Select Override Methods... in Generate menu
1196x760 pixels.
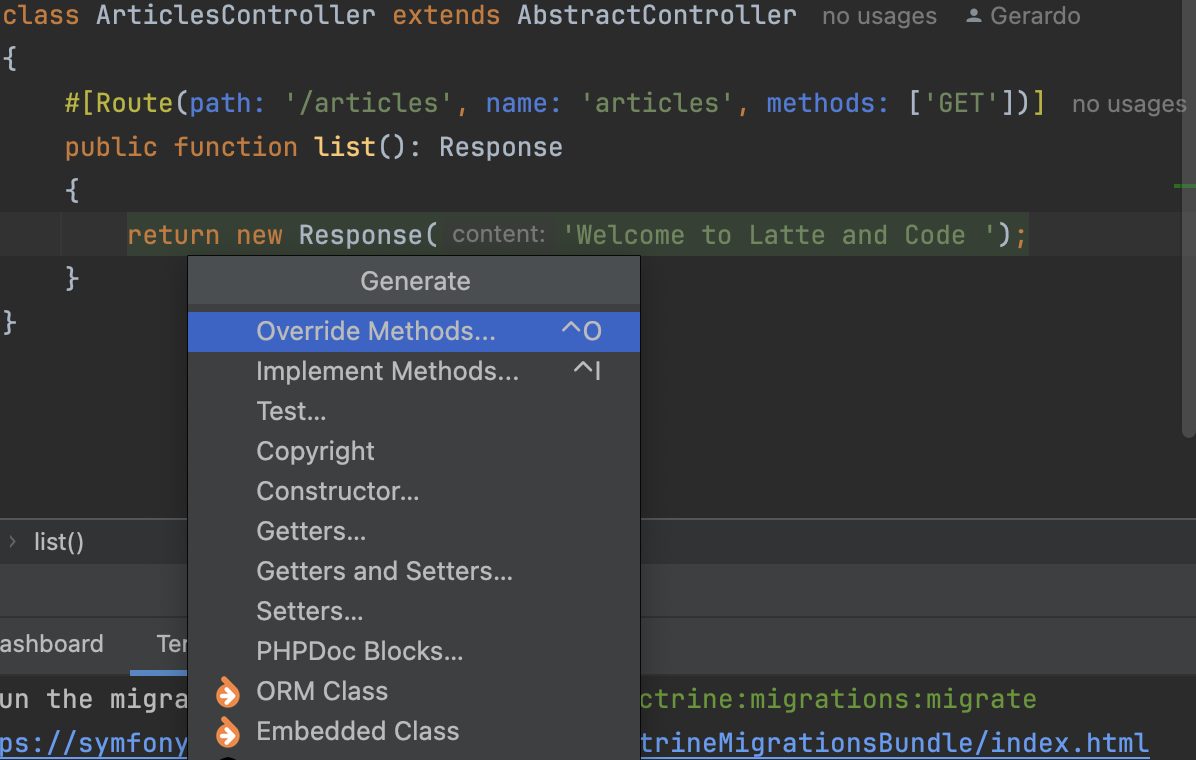(x=375, y=331)
